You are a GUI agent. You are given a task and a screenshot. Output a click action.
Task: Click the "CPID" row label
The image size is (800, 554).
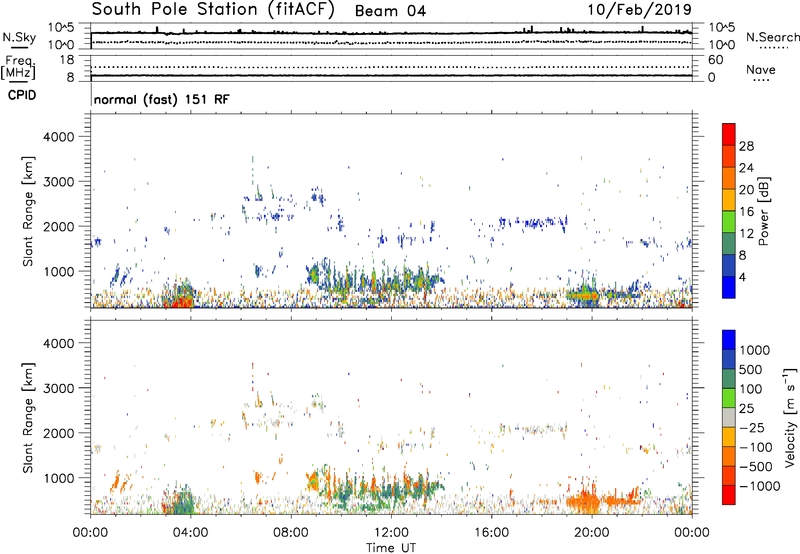pyautogui.click(x=22, y=95)
